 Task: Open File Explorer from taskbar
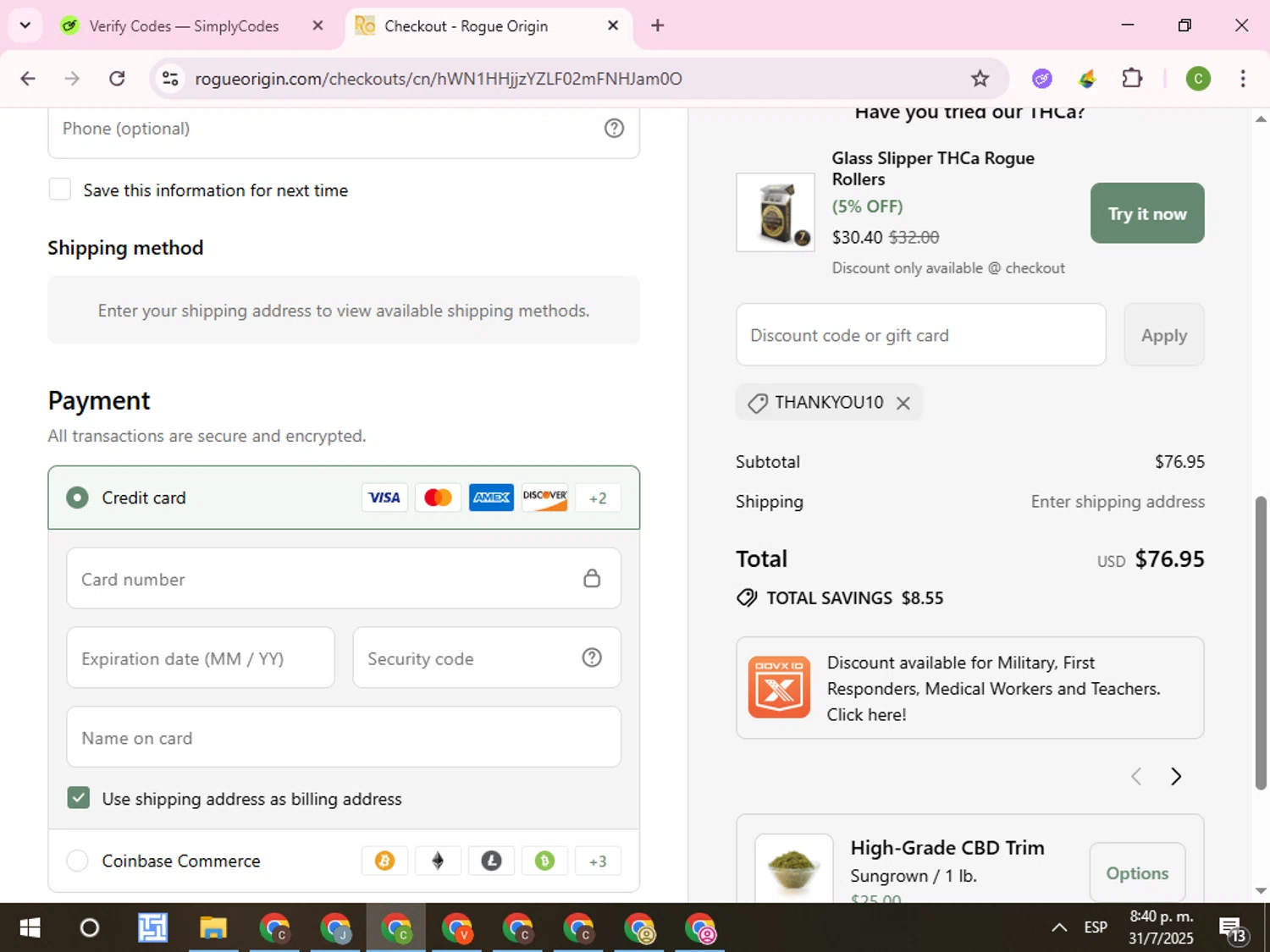click(213, 928)
